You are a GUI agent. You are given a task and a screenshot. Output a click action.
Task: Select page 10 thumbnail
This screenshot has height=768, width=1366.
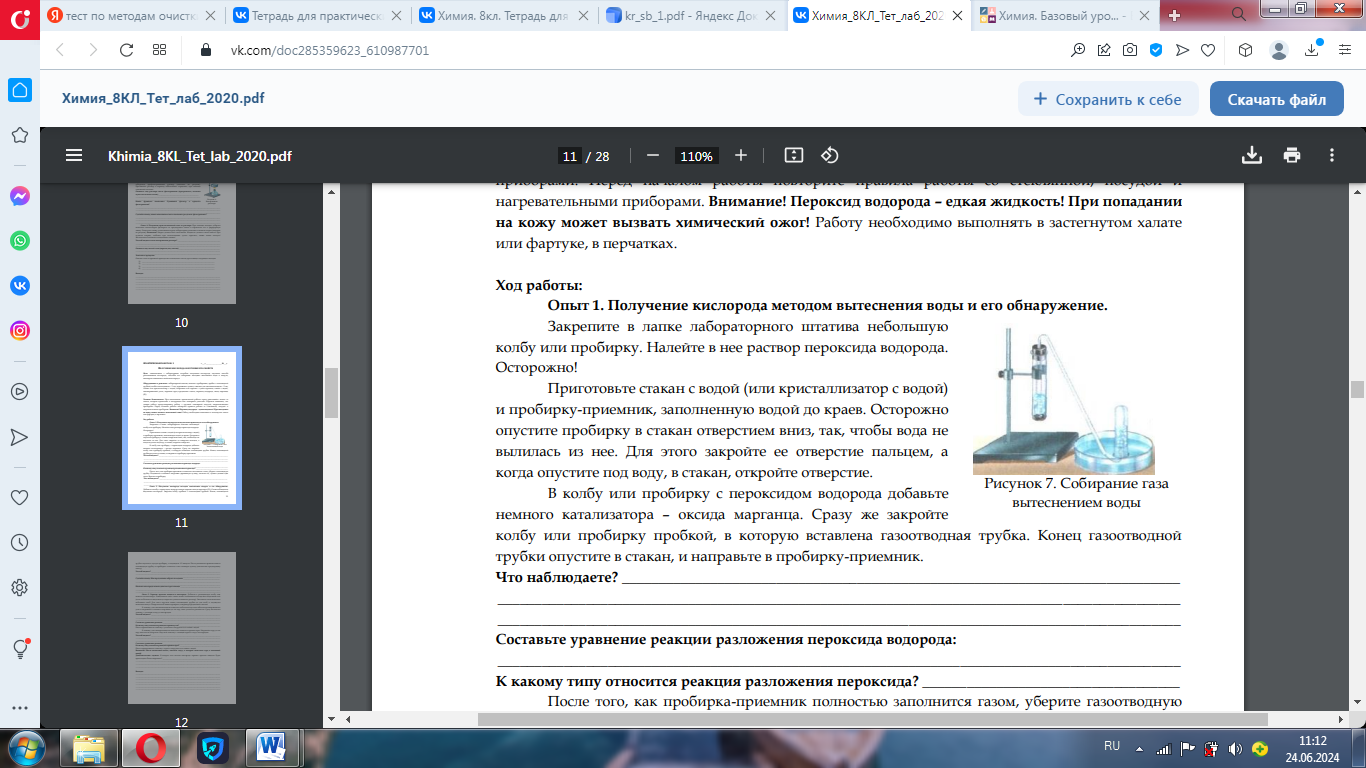[x=181, y=244]
